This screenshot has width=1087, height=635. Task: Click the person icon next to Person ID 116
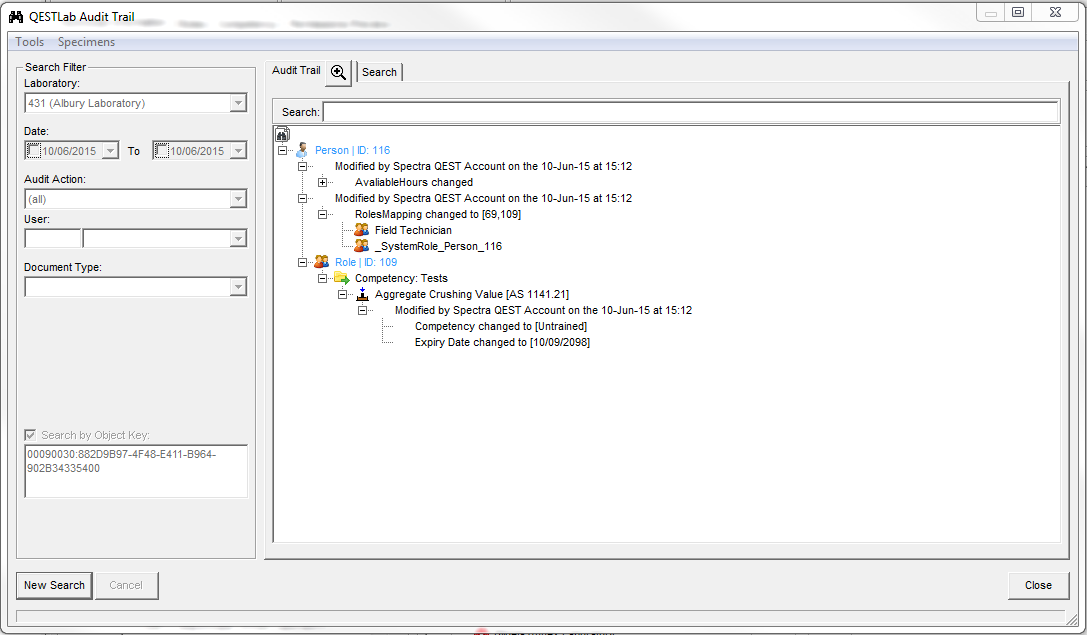point(302,150)
